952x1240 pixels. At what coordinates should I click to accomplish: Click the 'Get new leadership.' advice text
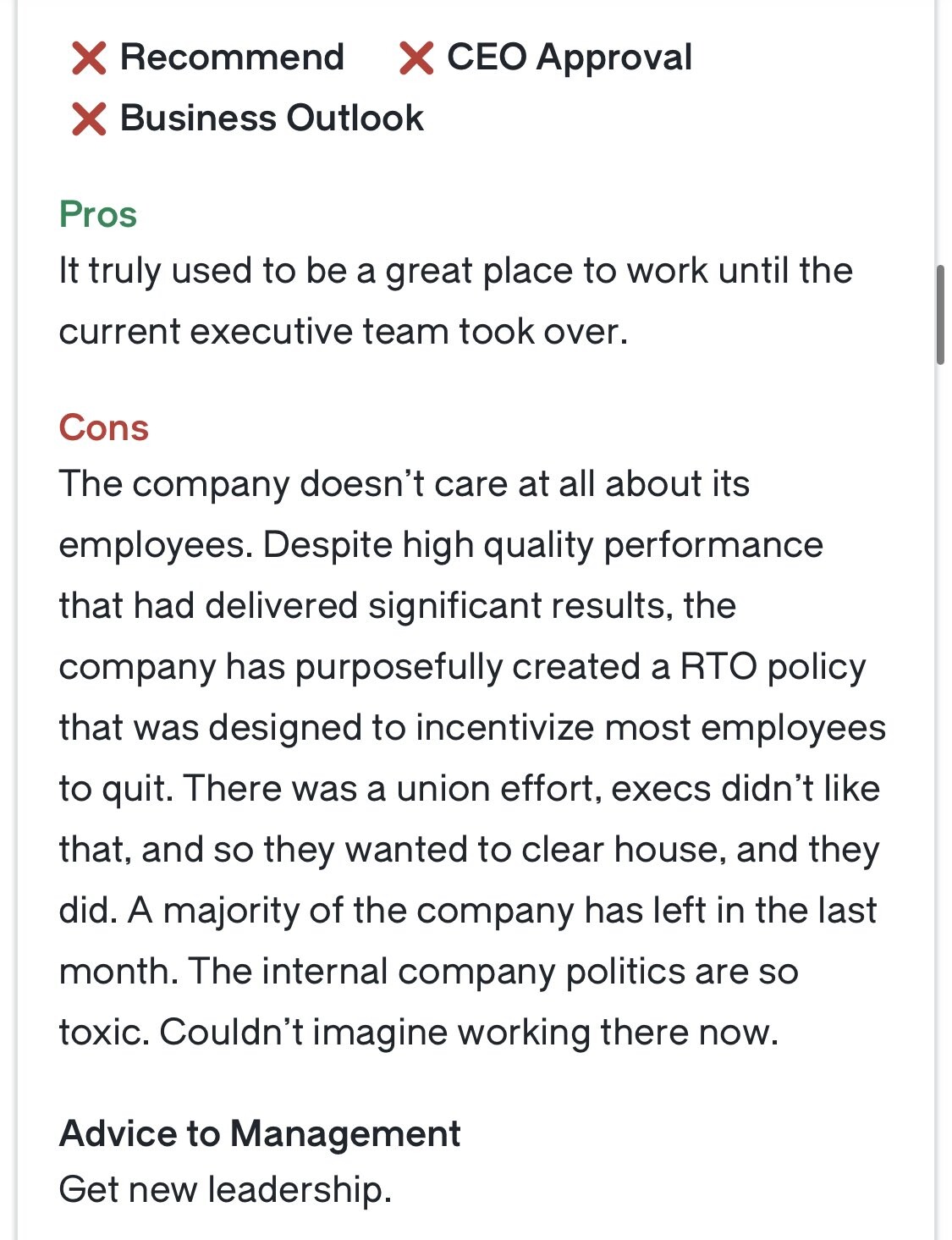click(225, 1189)
